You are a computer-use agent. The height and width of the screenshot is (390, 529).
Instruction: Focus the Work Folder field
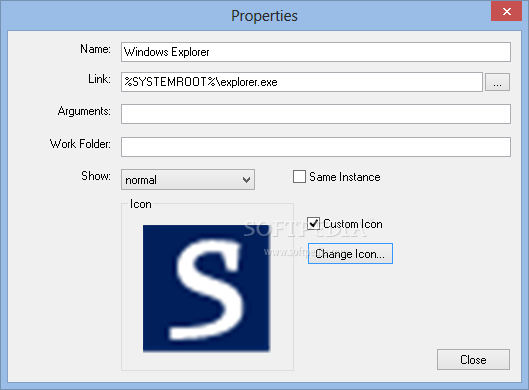coord(316,147)
